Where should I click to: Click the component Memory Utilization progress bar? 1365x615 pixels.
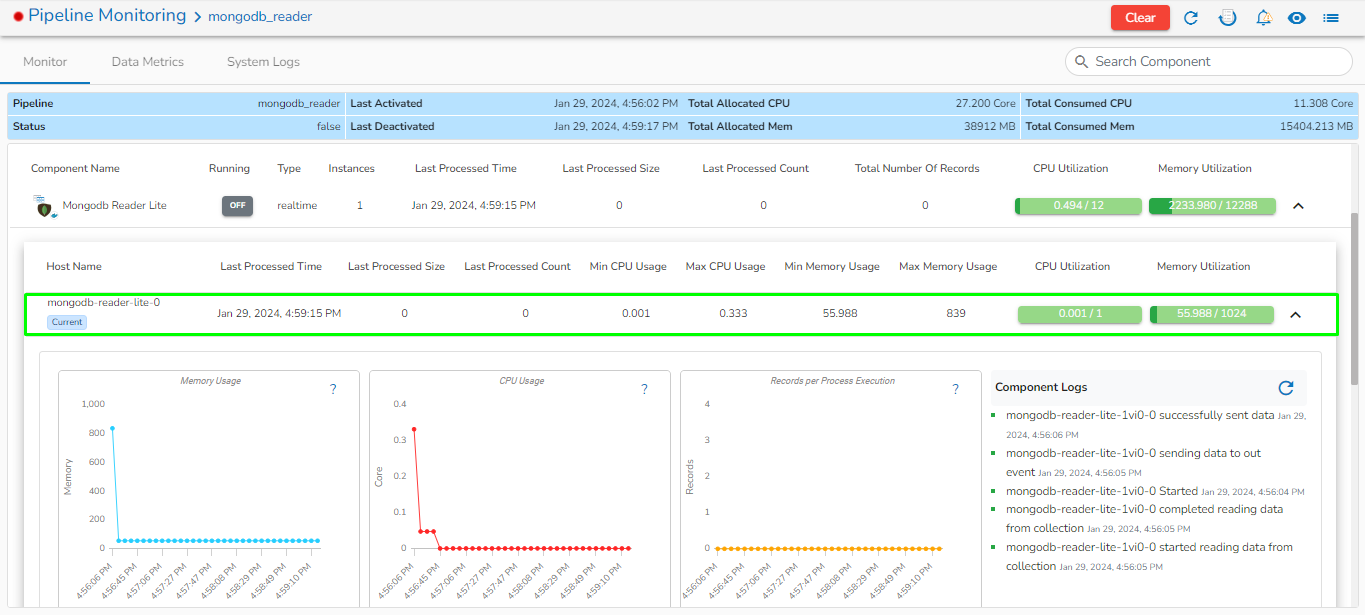click(x=1211, y=206)
